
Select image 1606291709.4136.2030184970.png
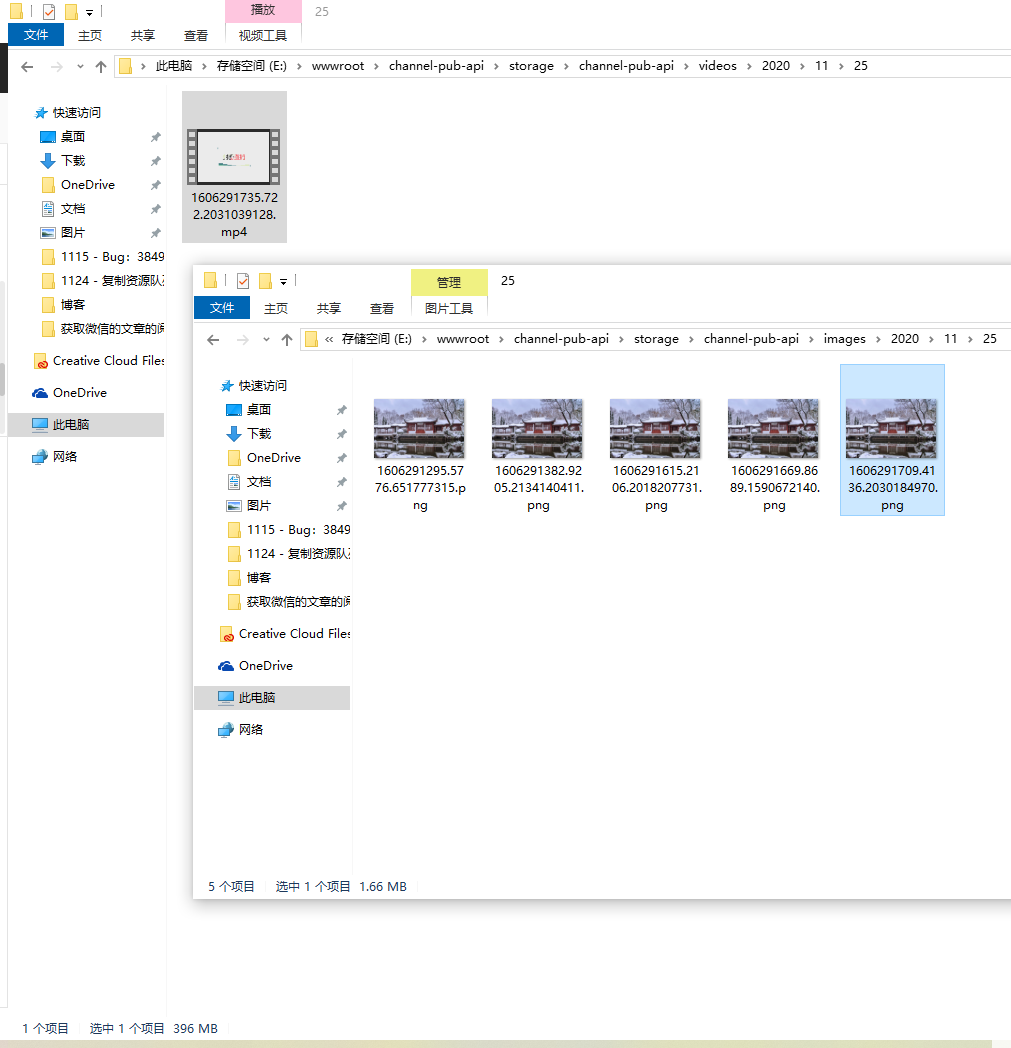(892, 440)
